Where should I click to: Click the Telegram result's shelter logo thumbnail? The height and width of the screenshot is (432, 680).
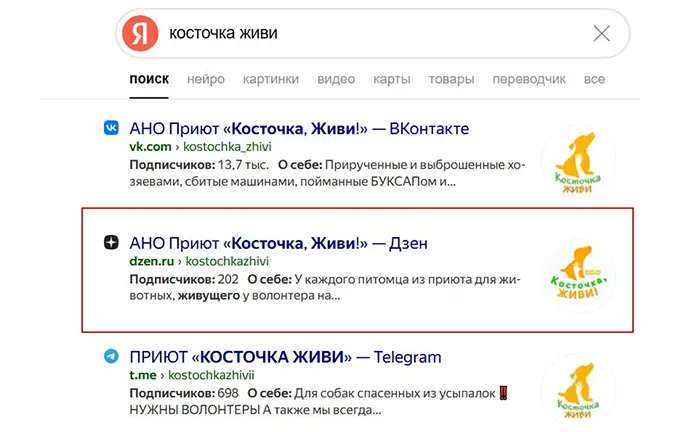coord(578,392)
